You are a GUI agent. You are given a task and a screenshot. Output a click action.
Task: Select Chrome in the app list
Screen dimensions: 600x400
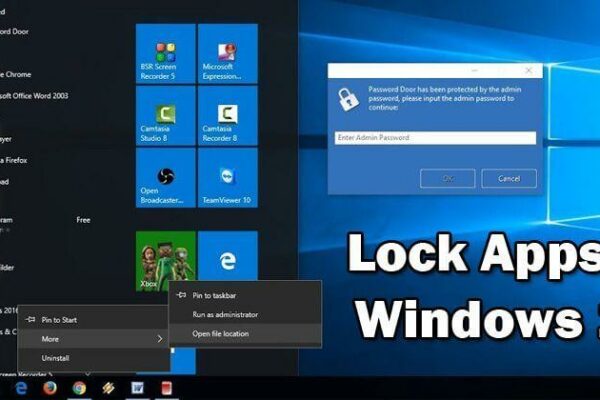[16, 74]
